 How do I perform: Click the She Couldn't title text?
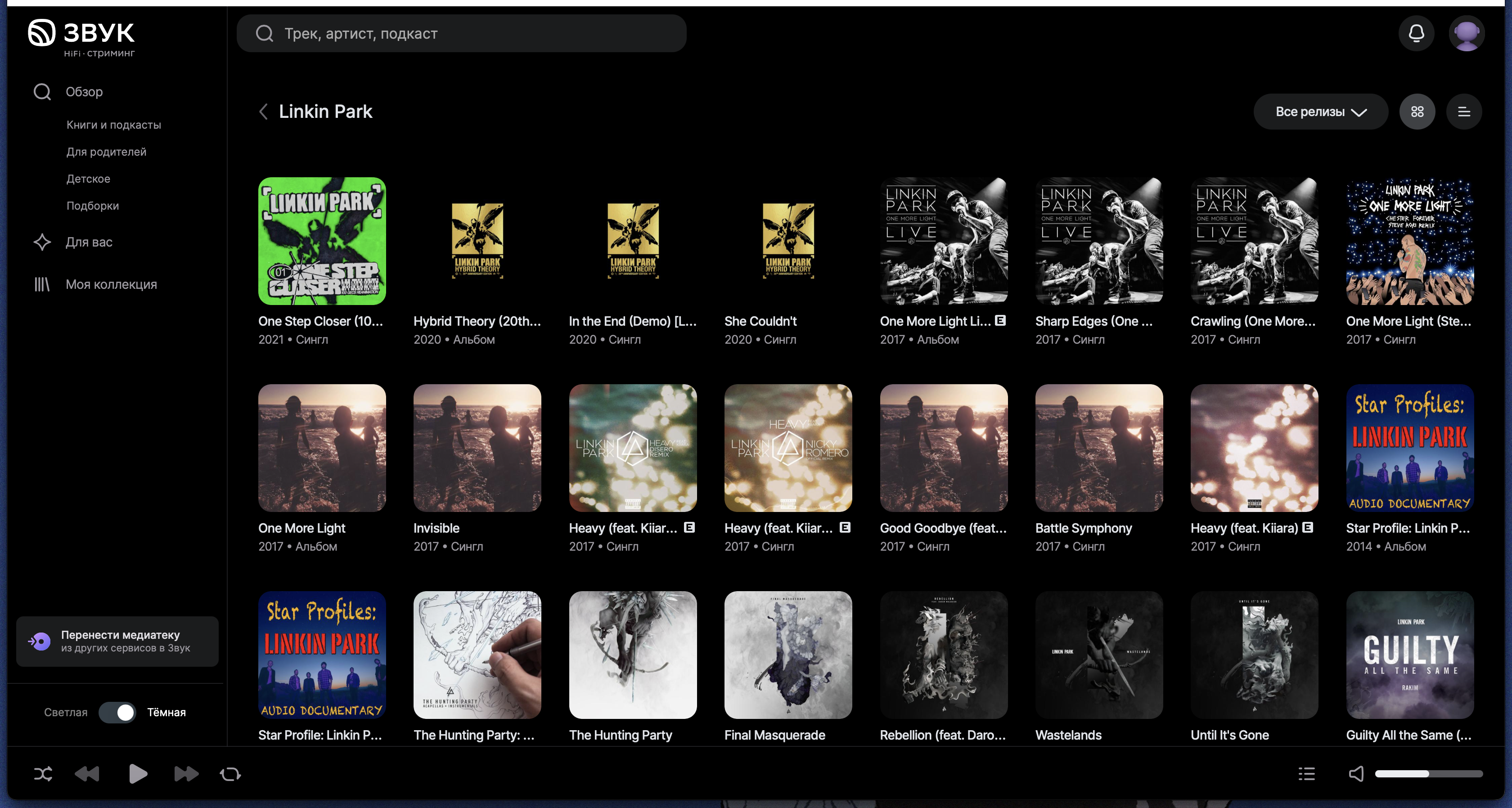point(760,321)
